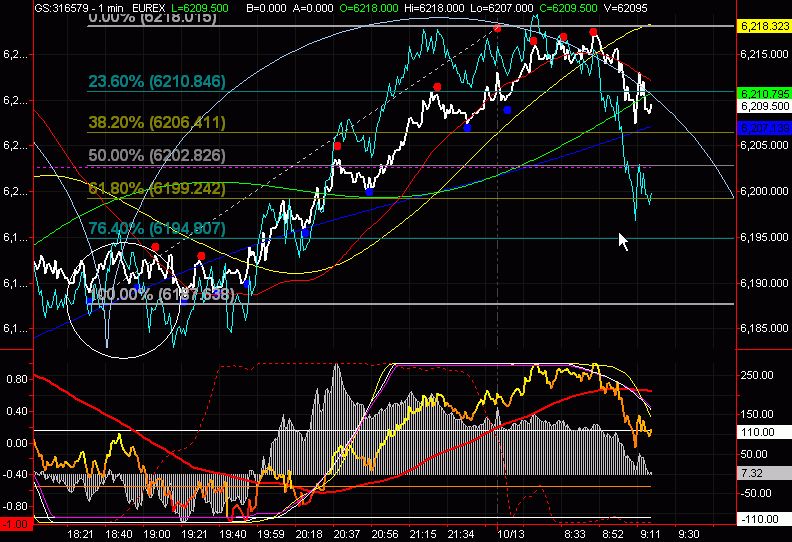792x542 pixels.
Task: Select the 0.00 left oscillator scale label
Action: (x=17, y=443)
